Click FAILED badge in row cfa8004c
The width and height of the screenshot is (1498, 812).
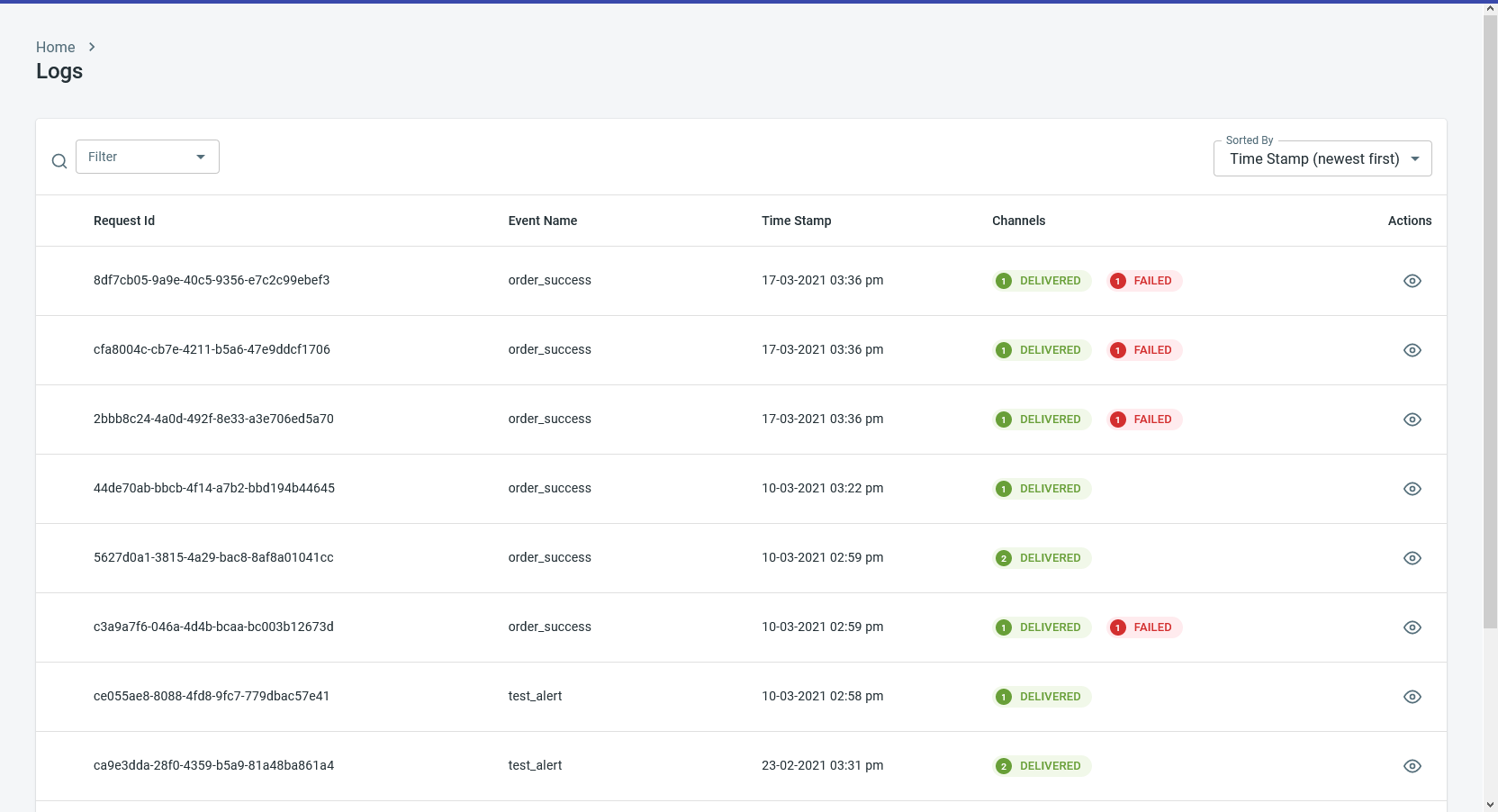click(1144, 350)
